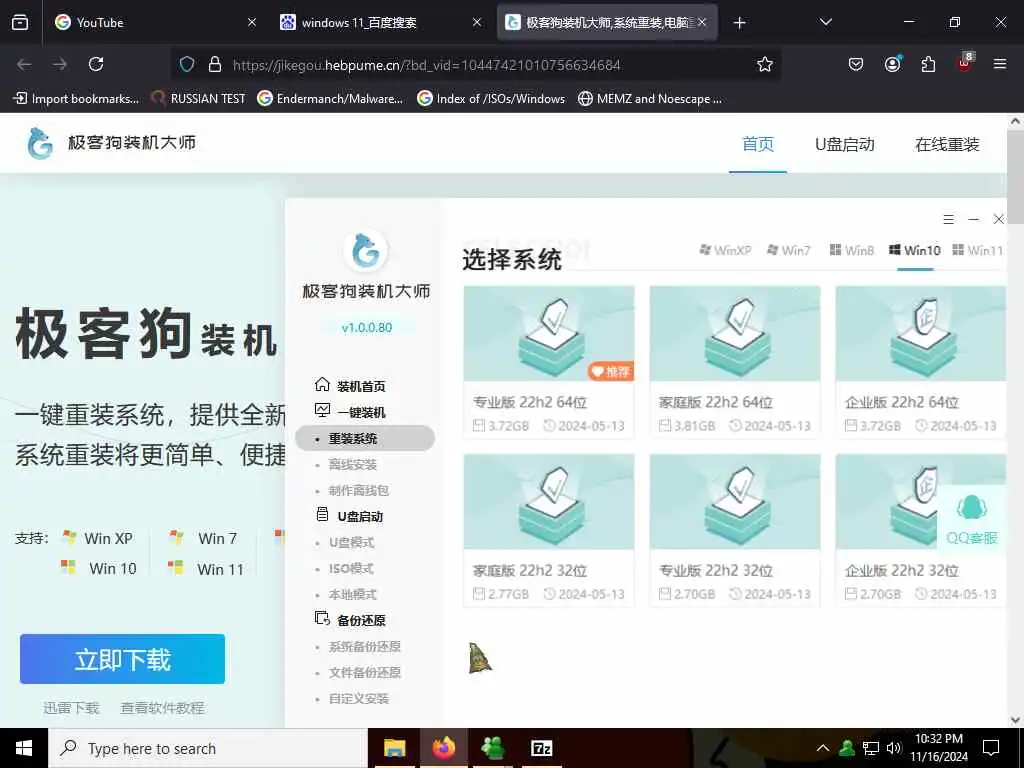The width and height of the screenshot is (1024, 768).
Task: Choose the 家庭版 22h2 64位 system card
Action: (x=735, y=362)
